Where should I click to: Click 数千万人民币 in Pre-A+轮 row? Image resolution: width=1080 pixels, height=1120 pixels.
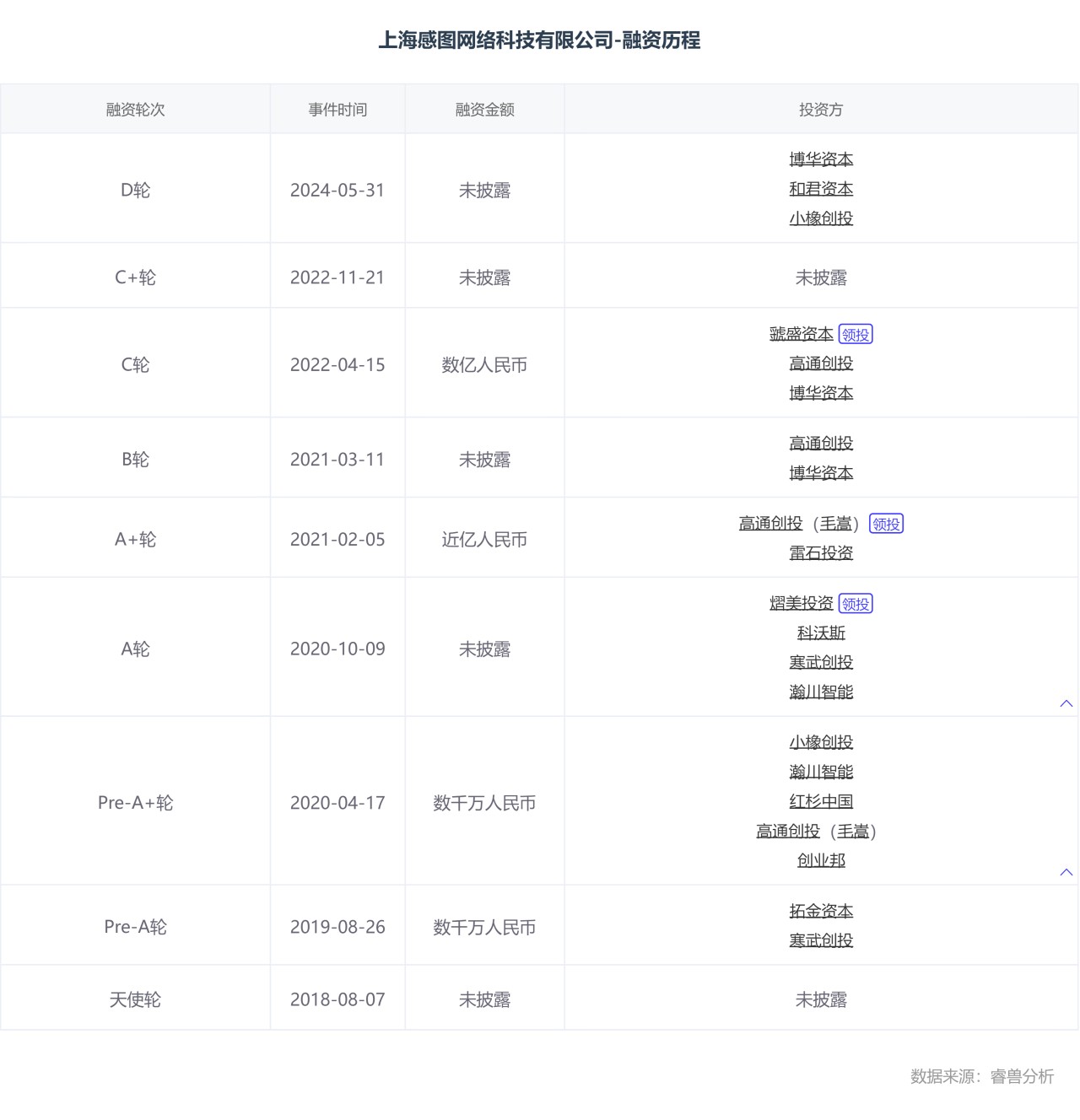click(484, 803)
